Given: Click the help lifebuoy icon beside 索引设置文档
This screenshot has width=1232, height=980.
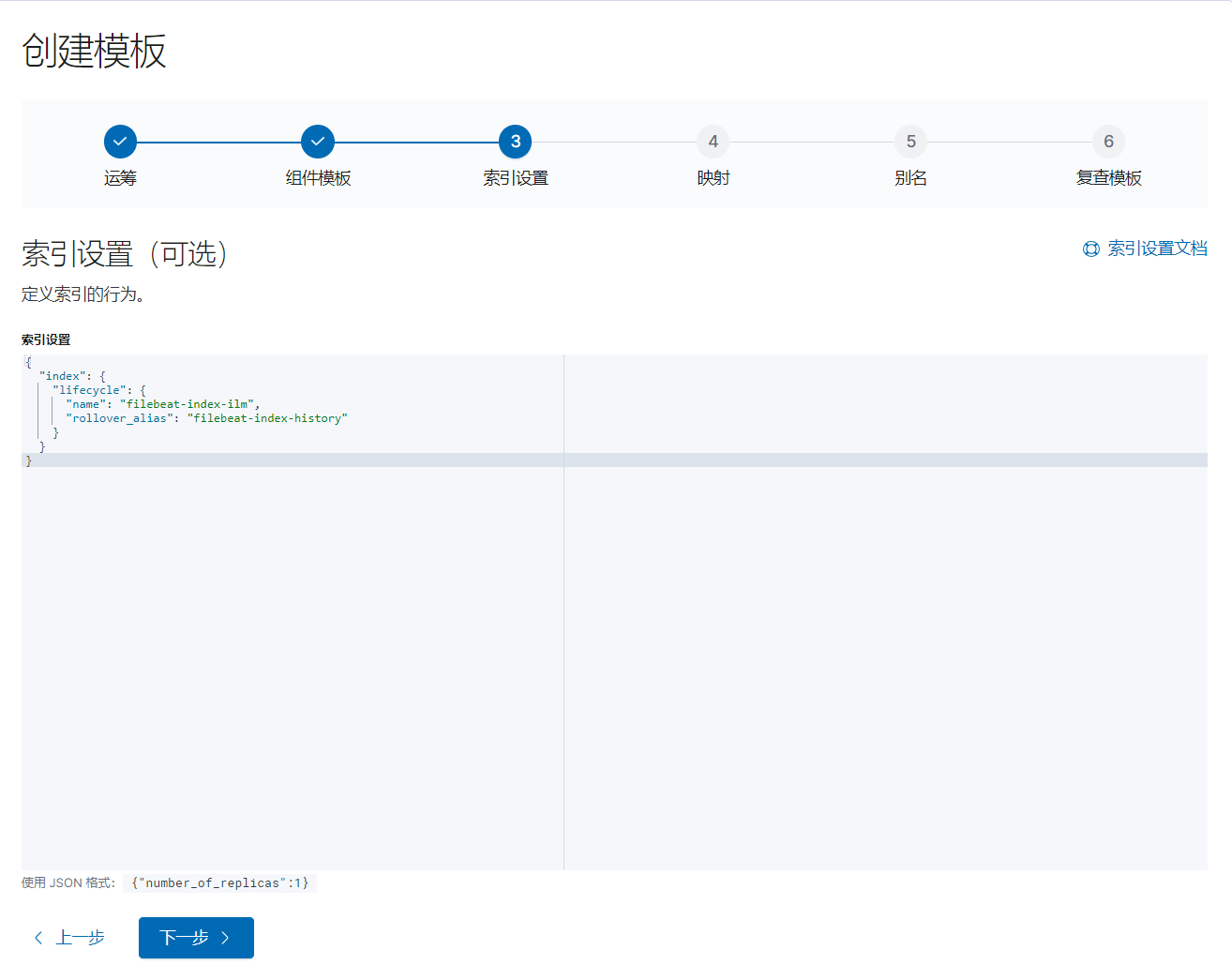Looking at the screenshot, I should (x=1091, y=249).
